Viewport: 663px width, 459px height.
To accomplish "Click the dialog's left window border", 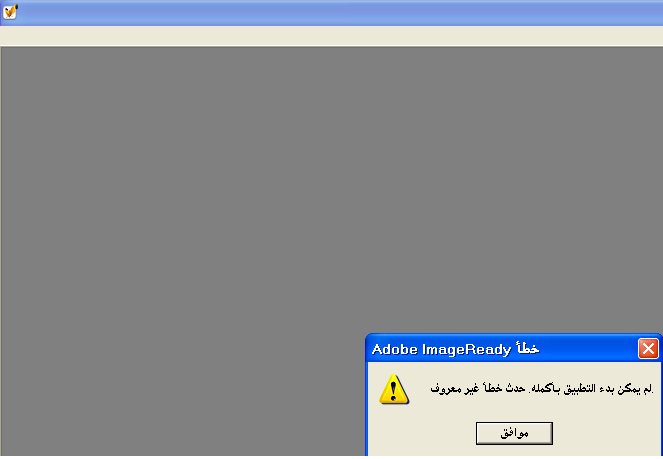I will 367,408.
